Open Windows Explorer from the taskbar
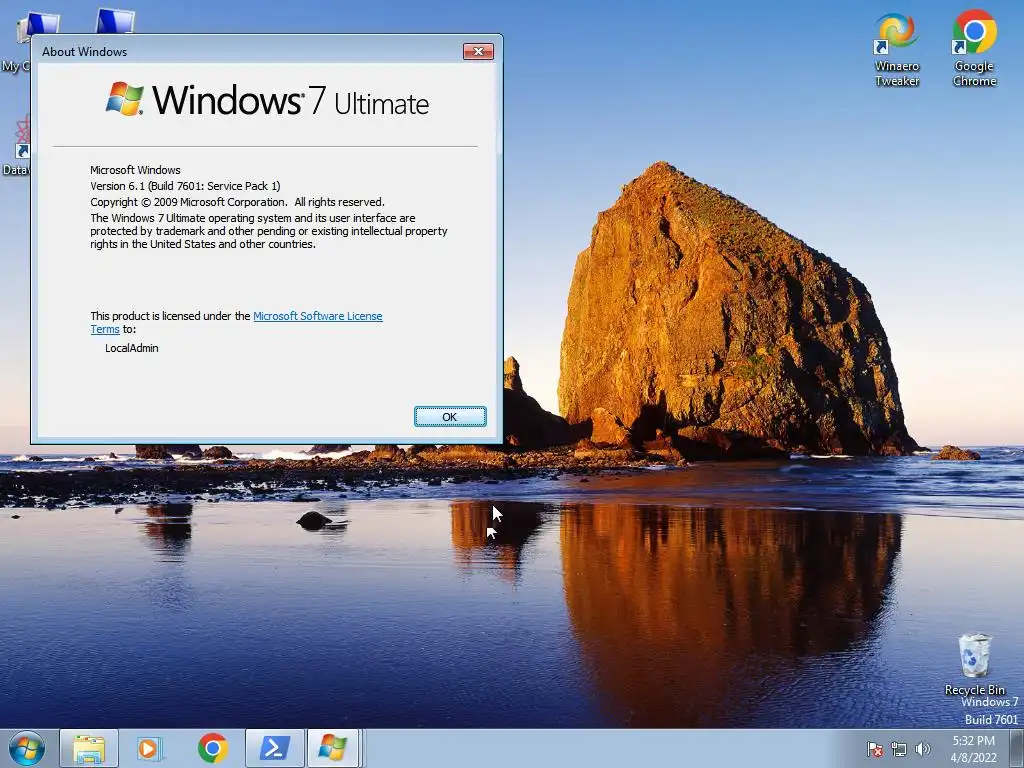Image resolution: width=1024 pixels, height=768 pixels. pyautogui.click(x=89, y=748)
